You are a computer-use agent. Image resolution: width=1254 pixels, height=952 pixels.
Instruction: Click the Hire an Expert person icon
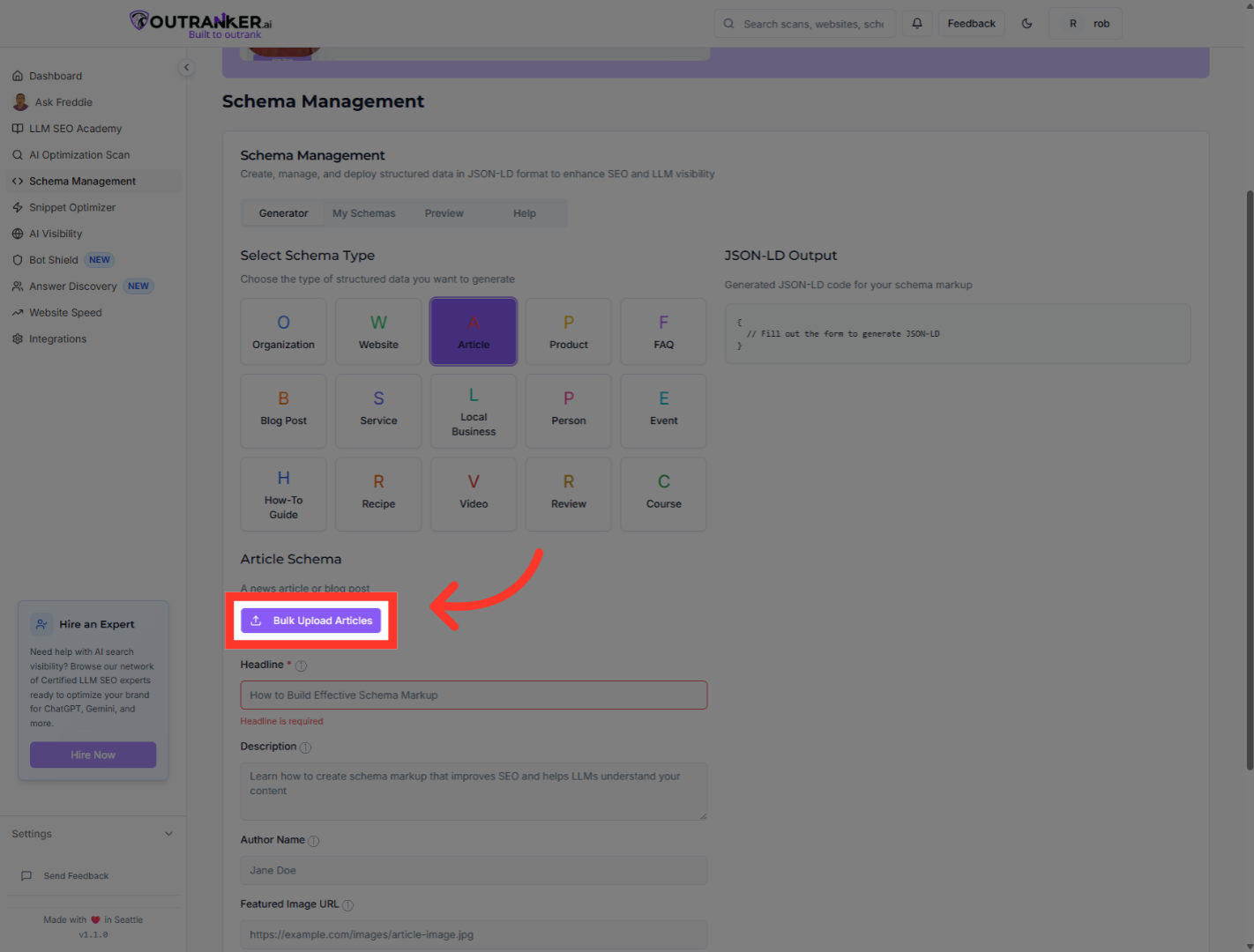click(41, 624)
